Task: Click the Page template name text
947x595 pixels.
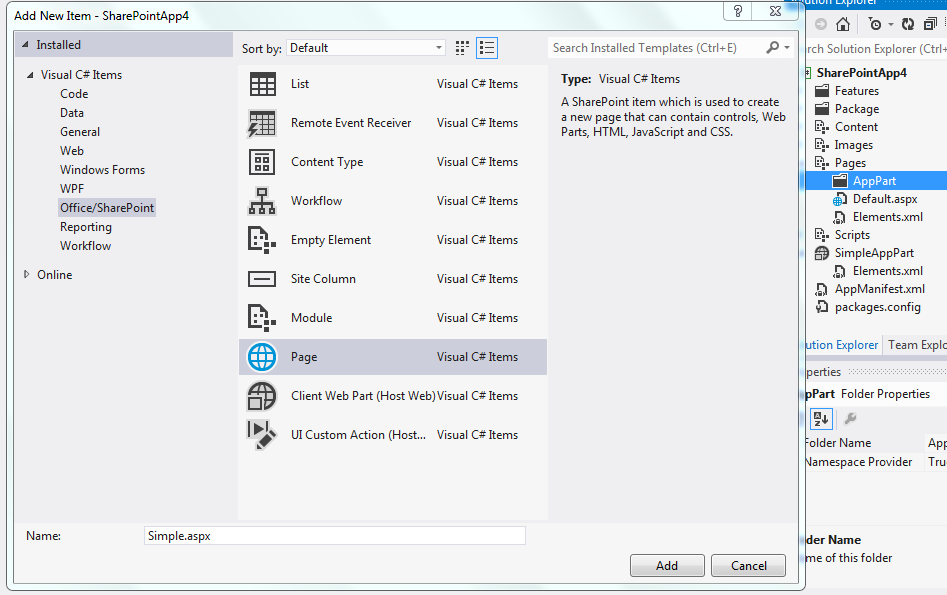Action: pos(304,357)
